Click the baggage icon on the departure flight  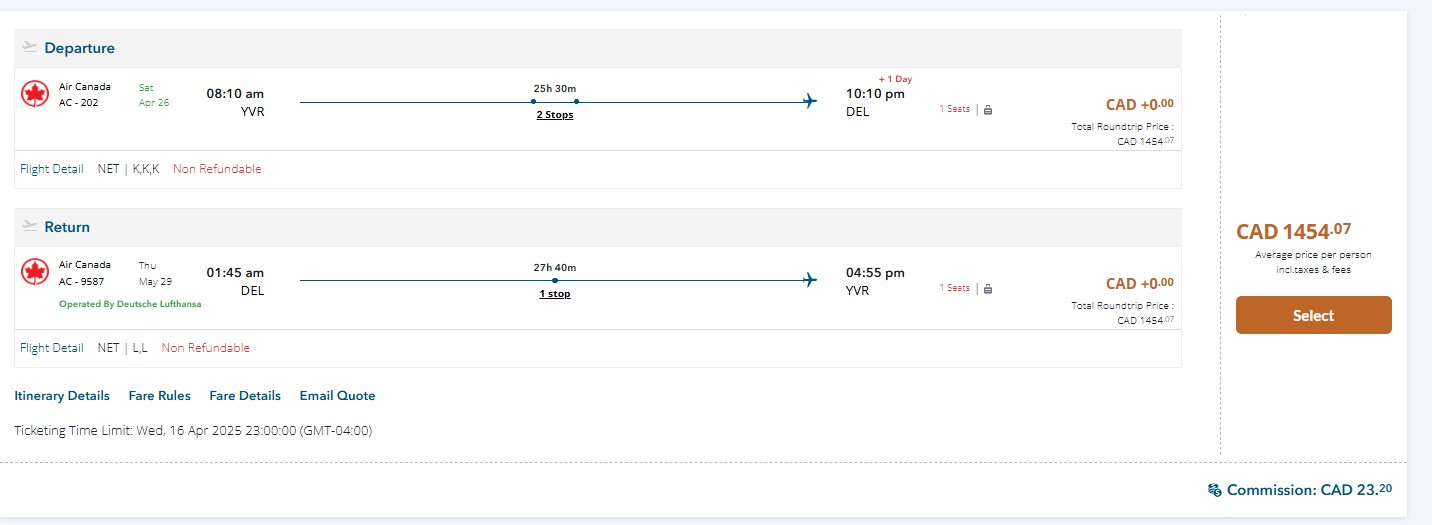pyautogui.click(x=988, y=110)
